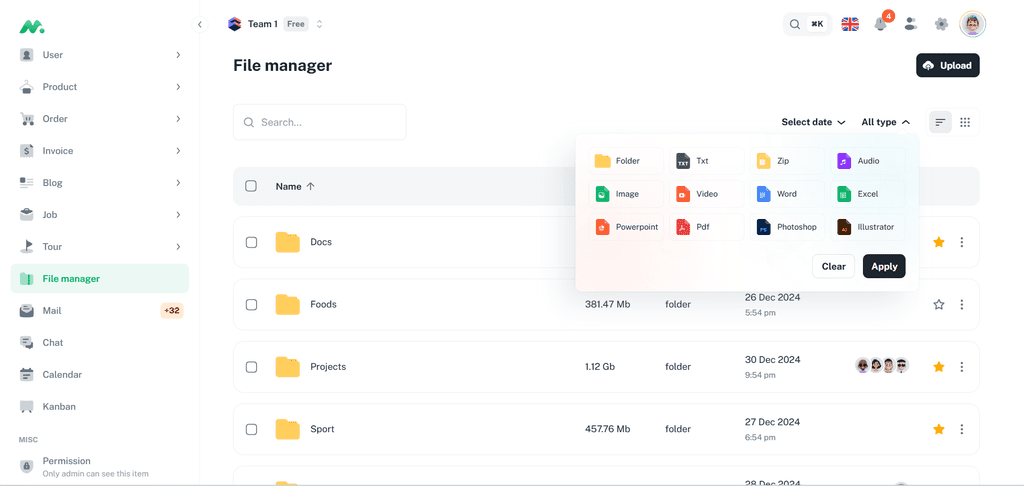
Task: Toggle the star favorite on Projects row
Action: point(939,367)
